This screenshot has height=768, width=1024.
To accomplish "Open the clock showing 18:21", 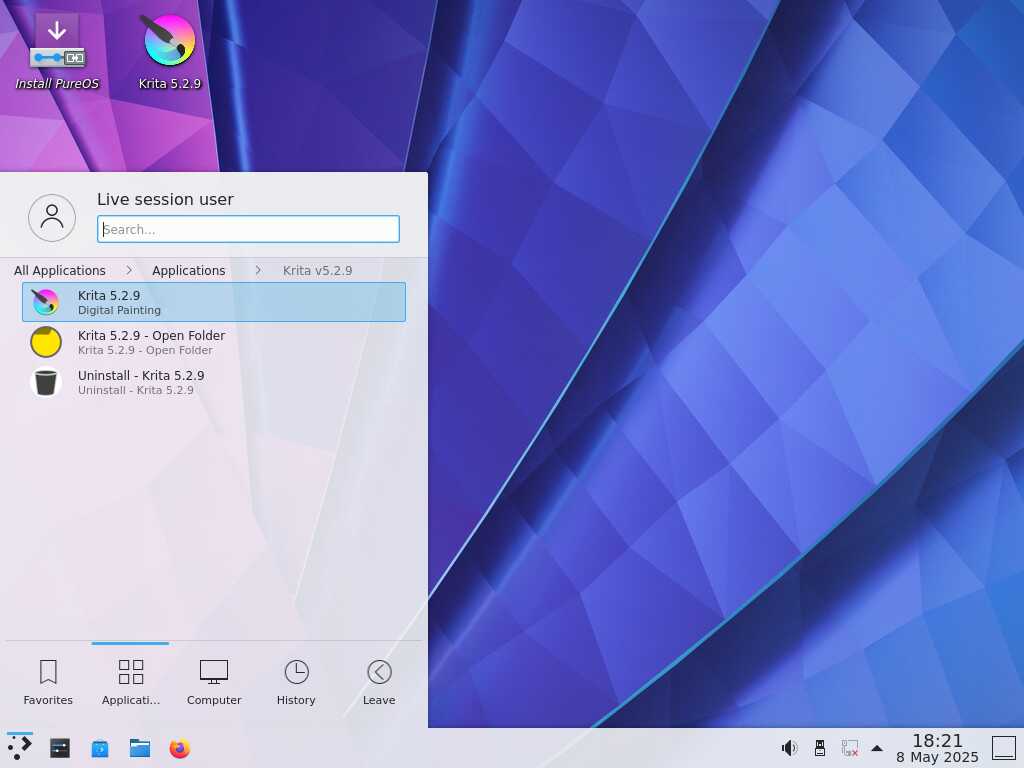I will 937,748.
